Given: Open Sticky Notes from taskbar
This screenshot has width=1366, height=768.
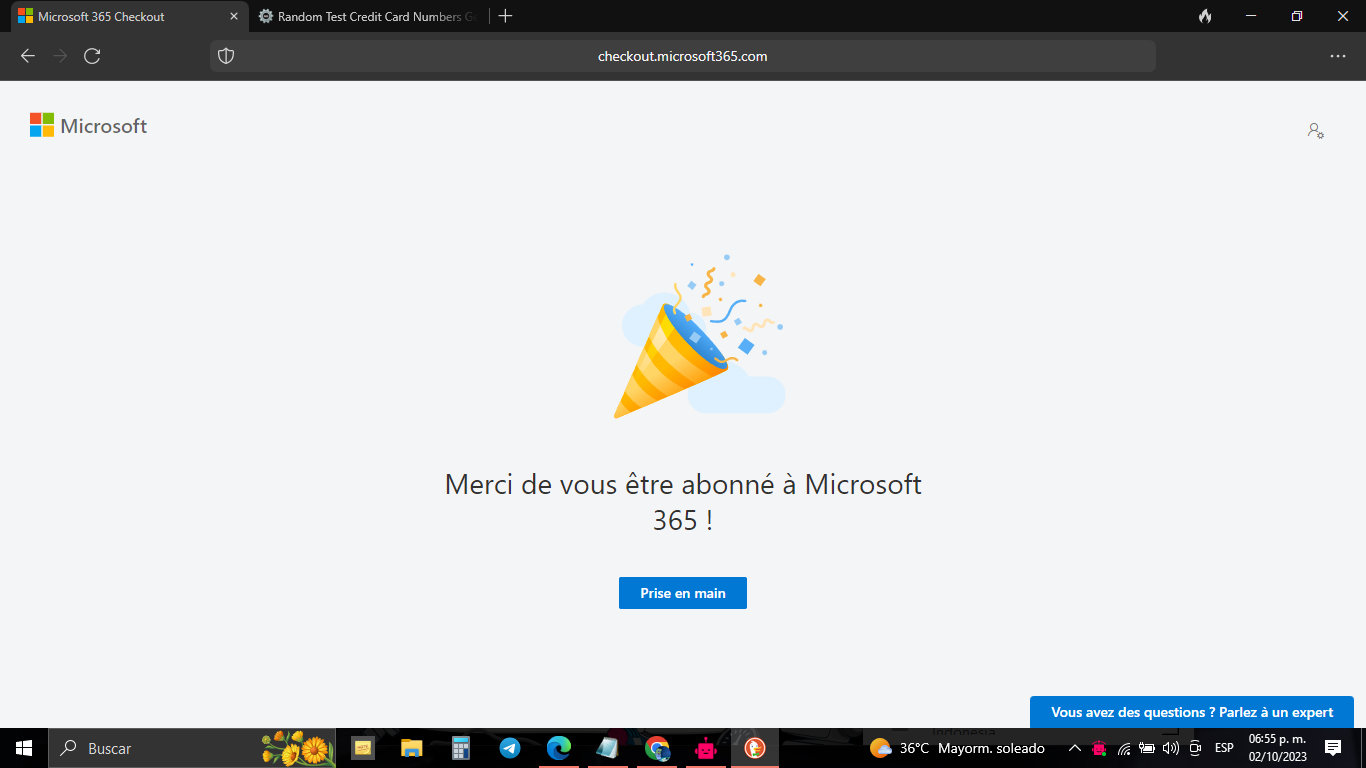Looking at the screenshot, I should click(x=363, y=748).
